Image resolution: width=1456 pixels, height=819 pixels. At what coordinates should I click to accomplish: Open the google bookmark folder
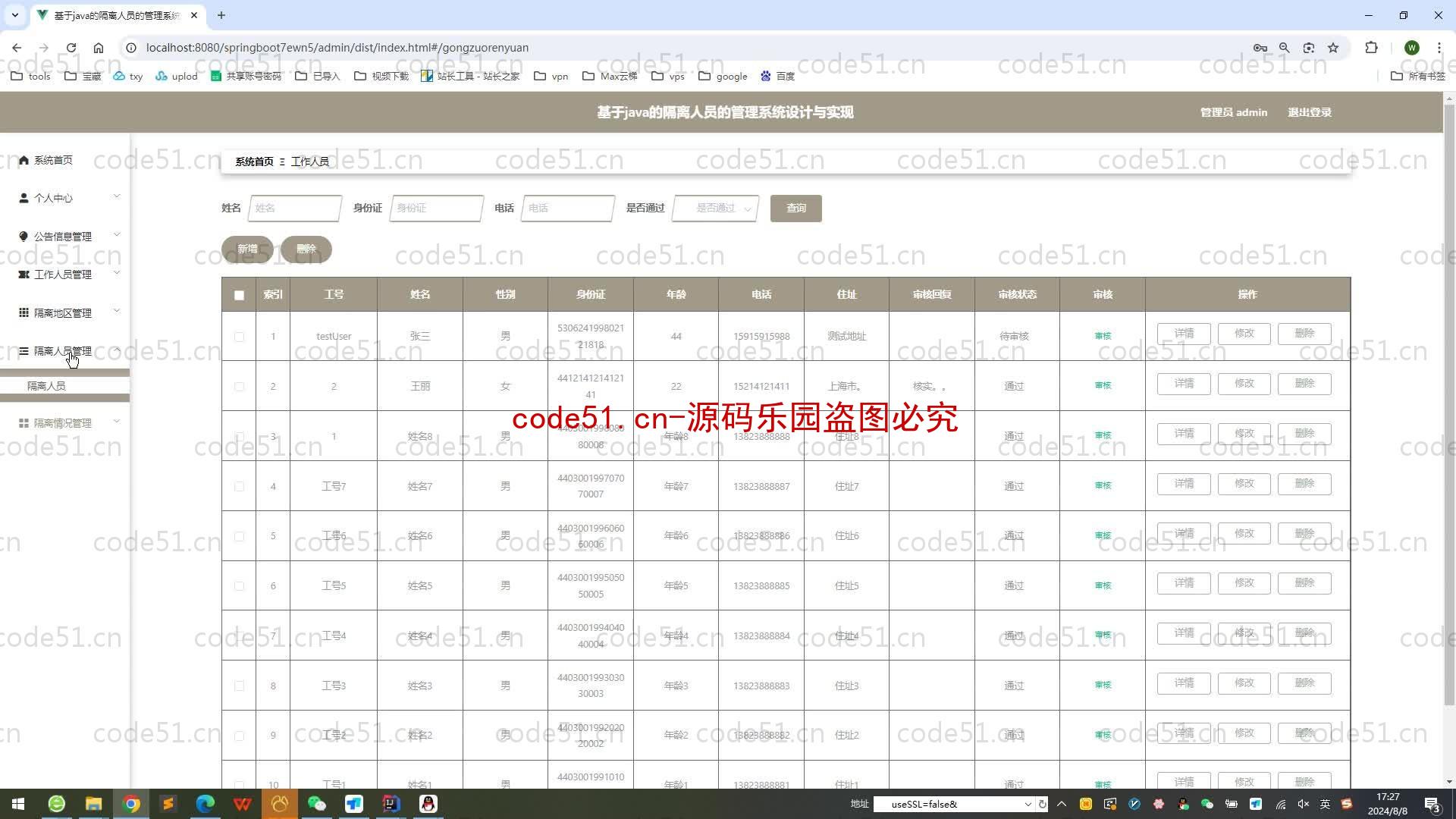tap(723, 76)
